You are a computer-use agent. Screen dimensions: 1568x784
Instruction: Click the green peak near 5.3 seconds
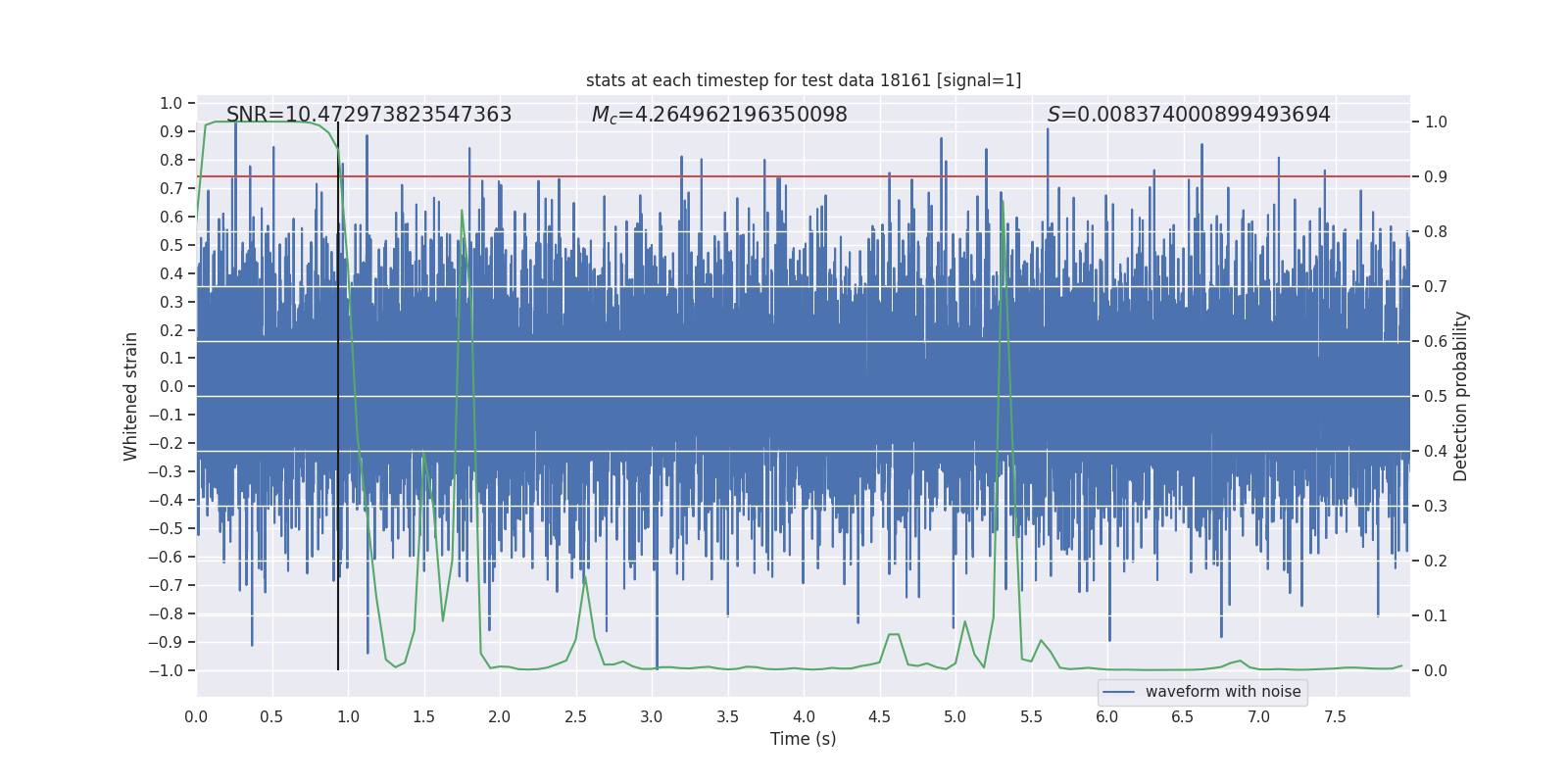pyautogui.click(x=1002, y=203)
